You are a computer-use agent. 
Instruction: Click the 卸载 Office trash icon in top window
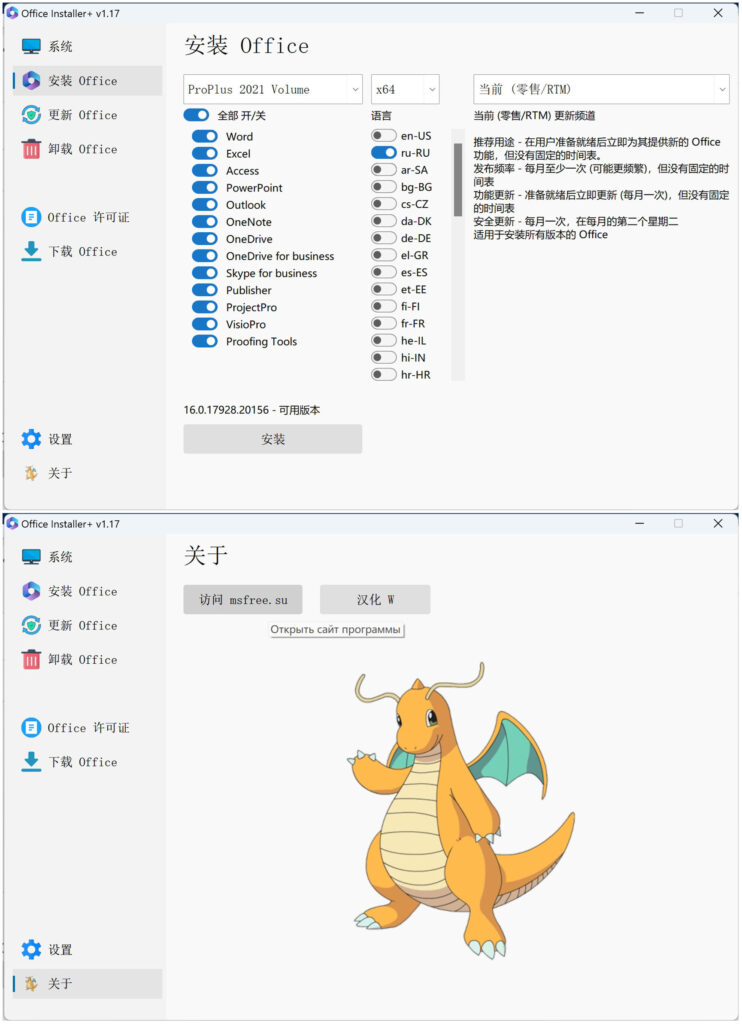point(31,149)
